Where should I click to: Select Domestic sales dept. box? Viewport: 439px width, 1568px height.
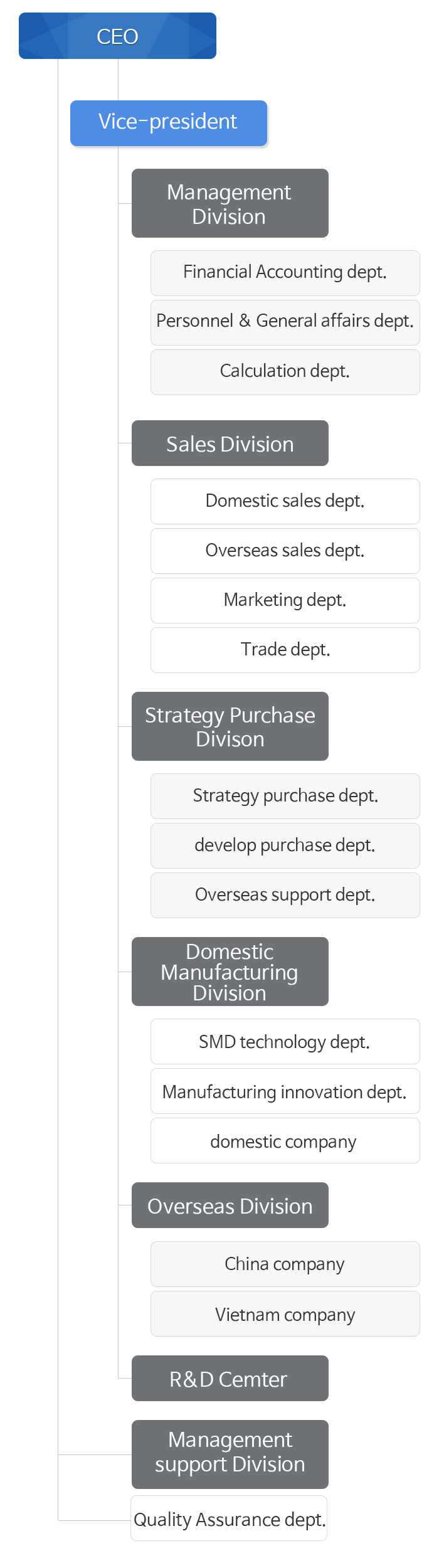pyautogui.click(x=285, y=501)
